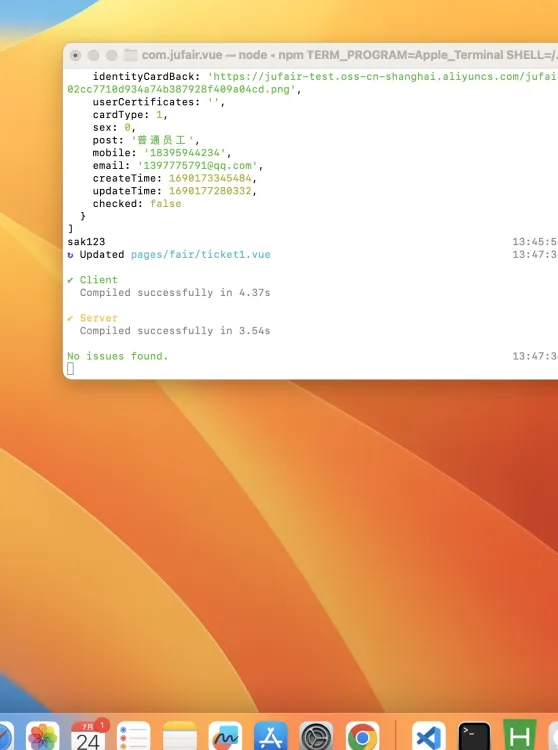Minimize the Terminal window
This screenshot has height=750, width=558.
(93, 55)
